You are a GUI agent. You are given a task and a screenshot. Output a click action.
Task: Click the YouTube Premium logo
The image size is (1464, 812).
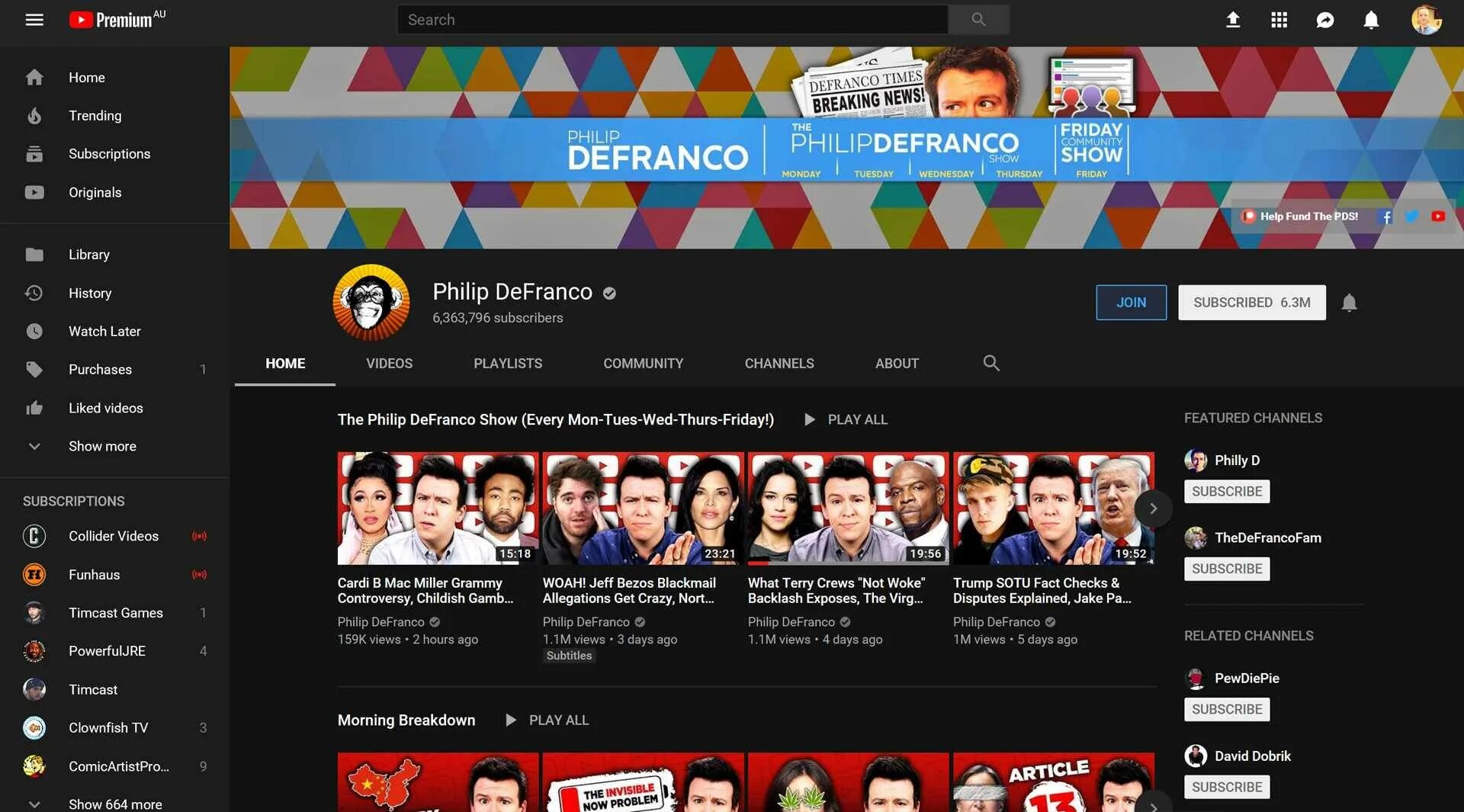[117, 19]
